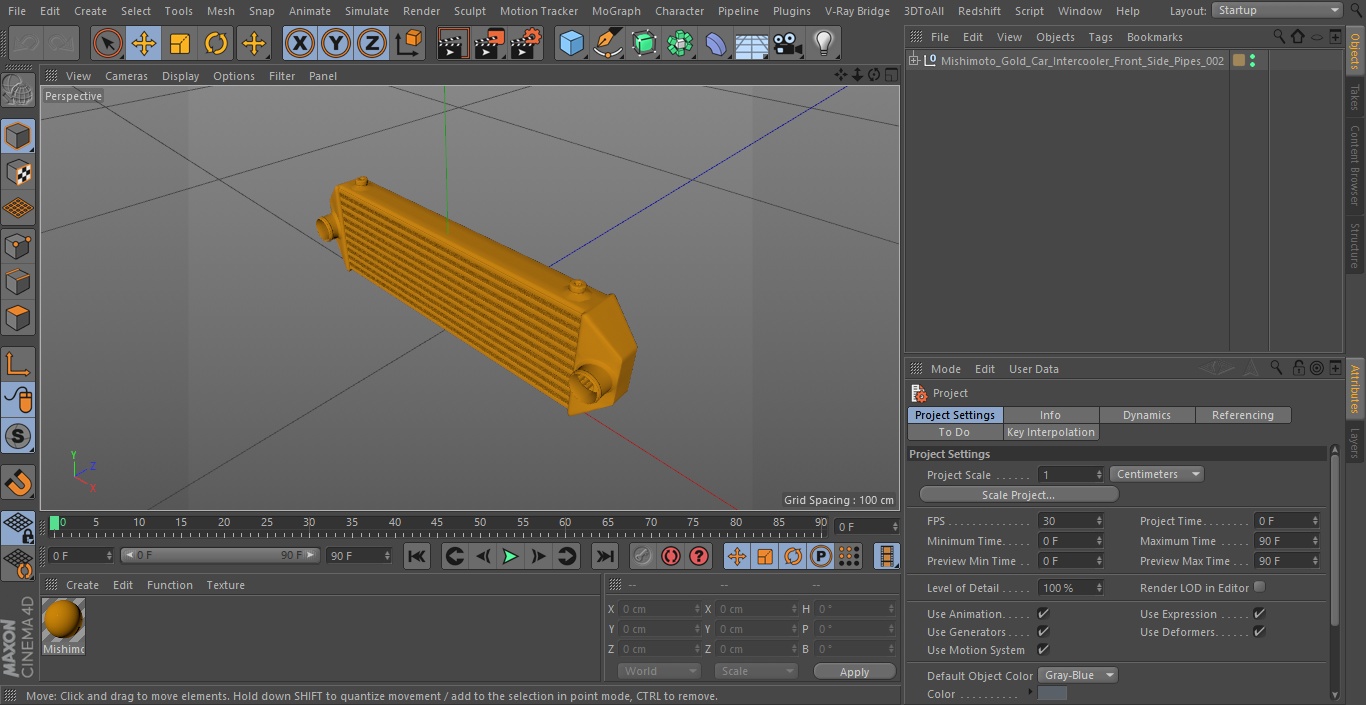Toggle Snap magnet icon in left palette
This screenshot has height=705, width=1366.
pos(18,482)
